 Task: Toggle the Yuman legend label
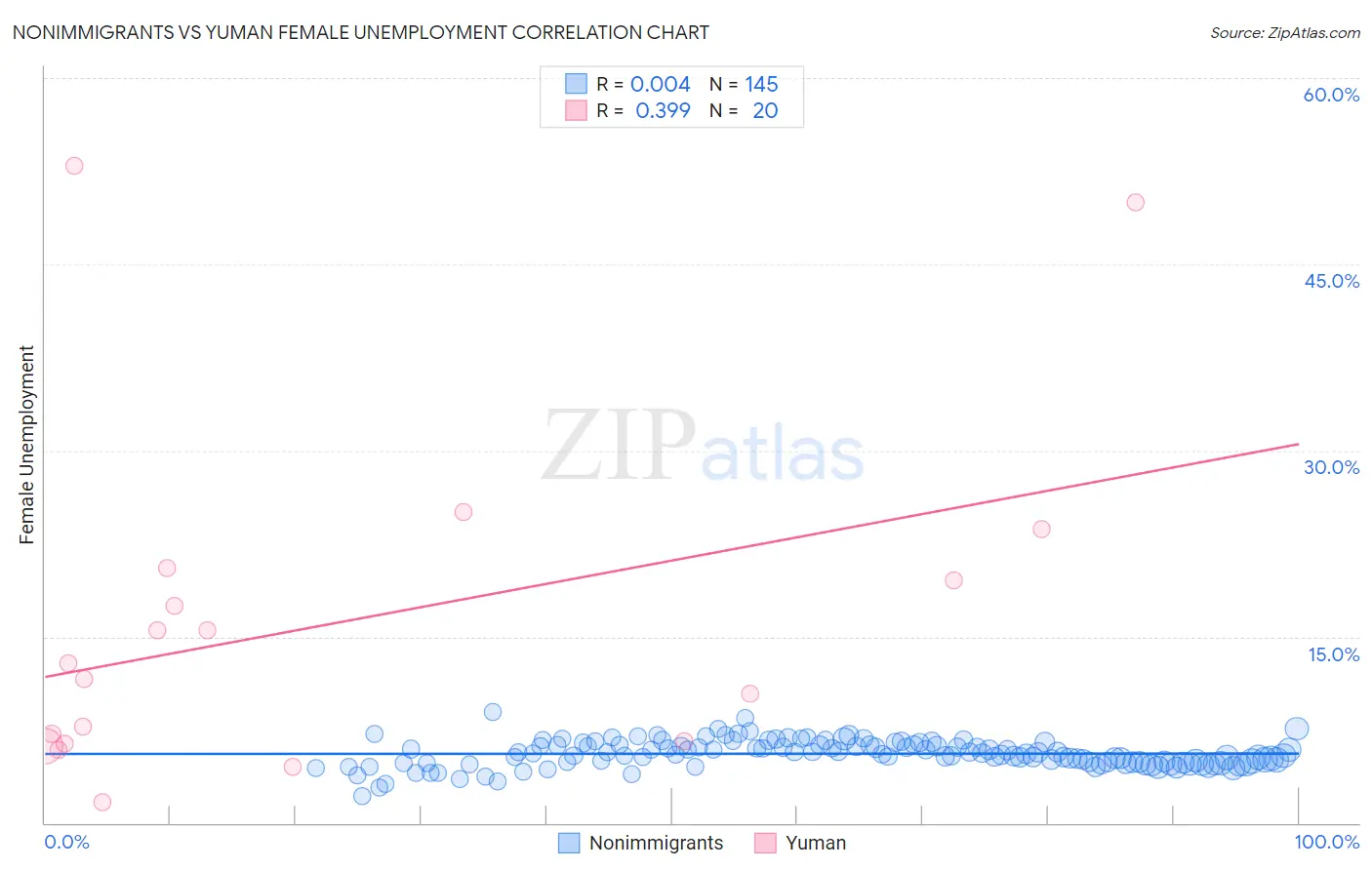tap(816, 843)
